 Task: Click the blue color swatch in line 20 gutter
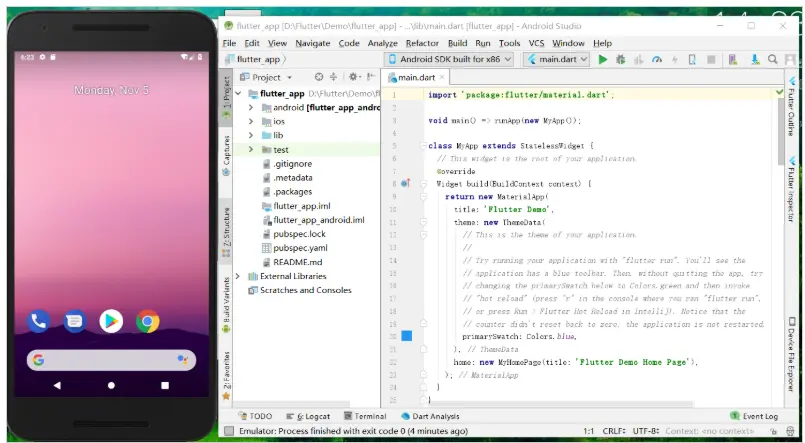tap(407, 336)
